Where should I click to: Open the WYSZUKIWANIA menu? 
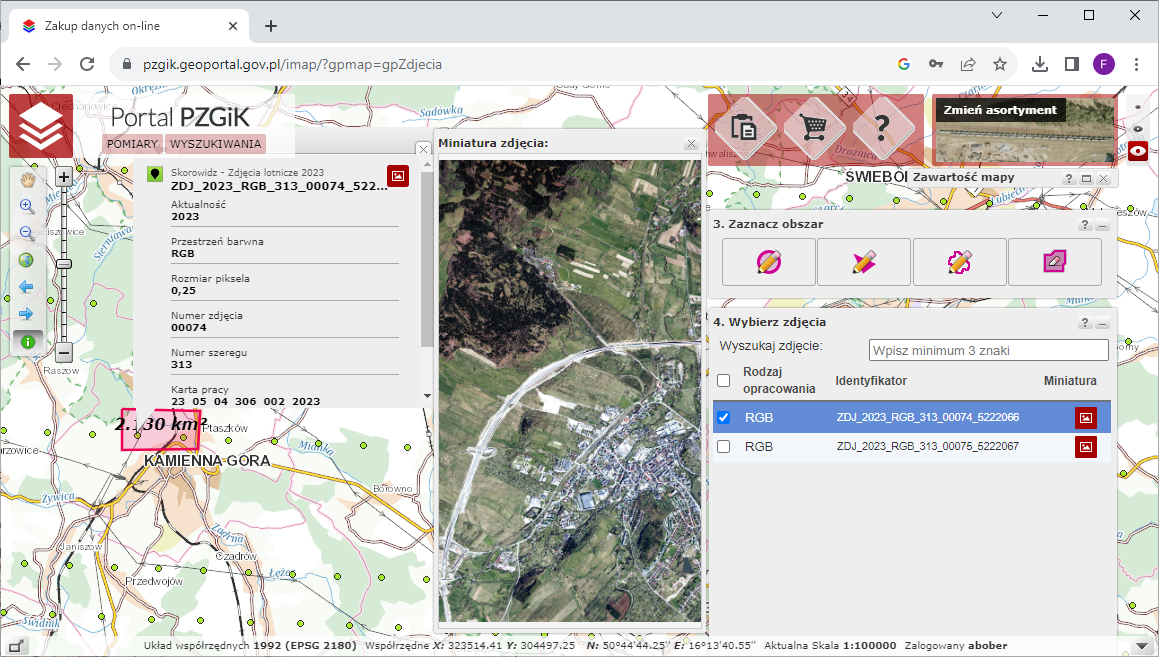(x=216, y=144)
